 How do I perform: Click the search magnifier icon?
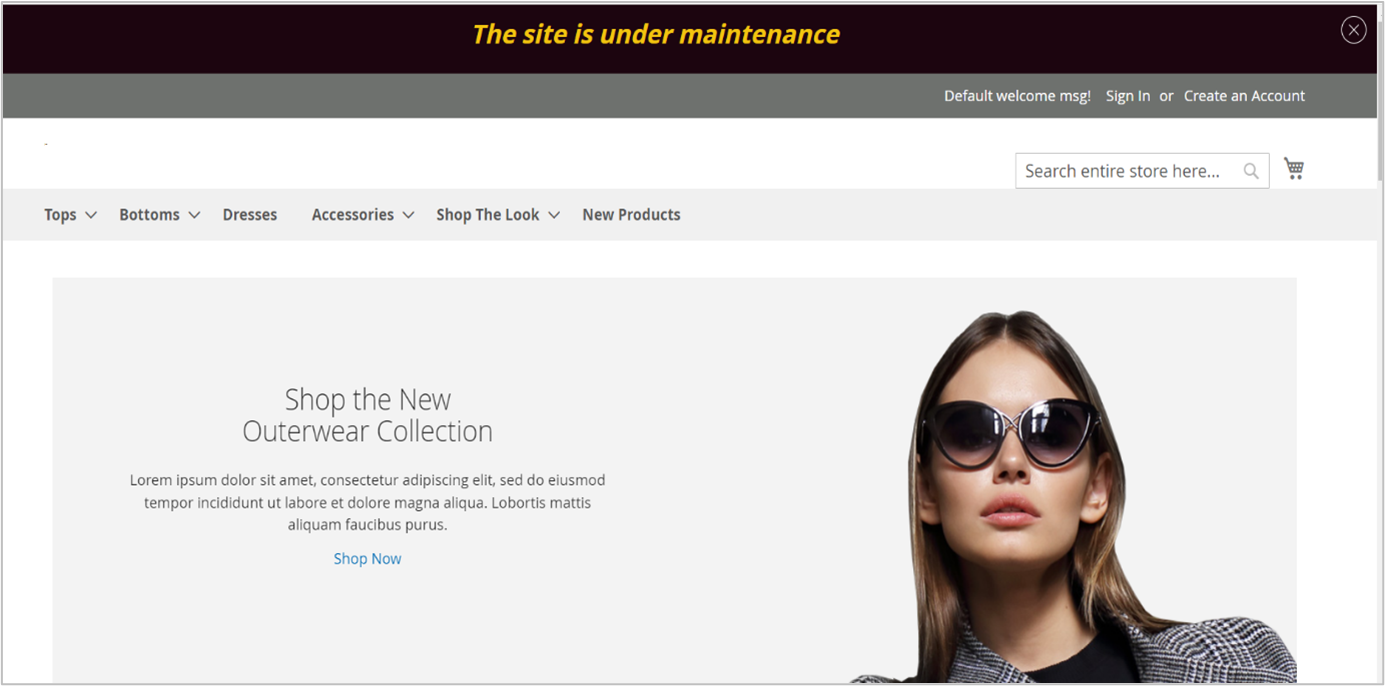click(x=1250, y=170)
